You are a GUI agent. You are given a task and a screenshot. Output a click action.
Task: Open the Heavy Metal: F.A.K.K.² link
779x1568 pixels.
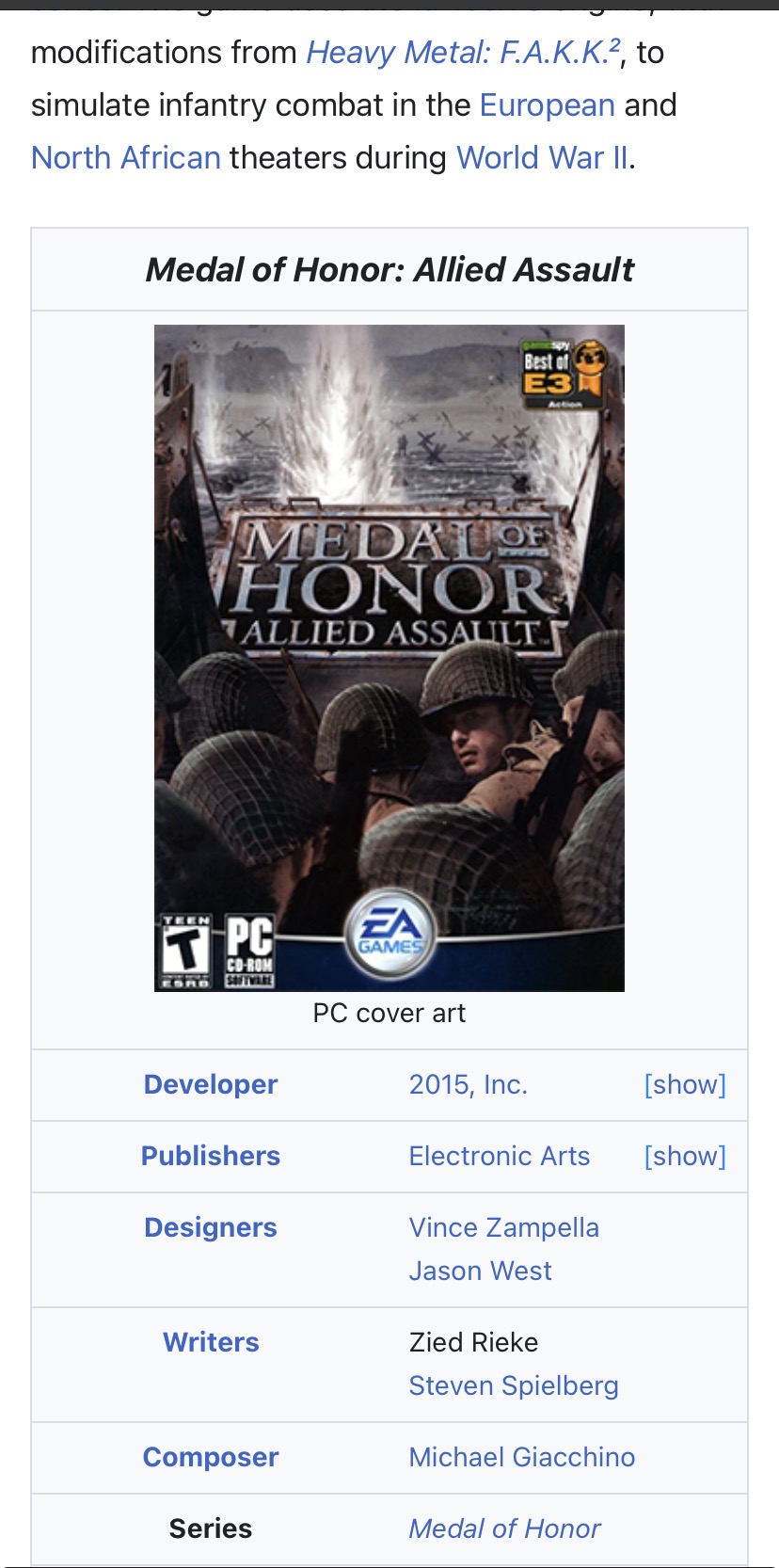(x=463, y=52)
